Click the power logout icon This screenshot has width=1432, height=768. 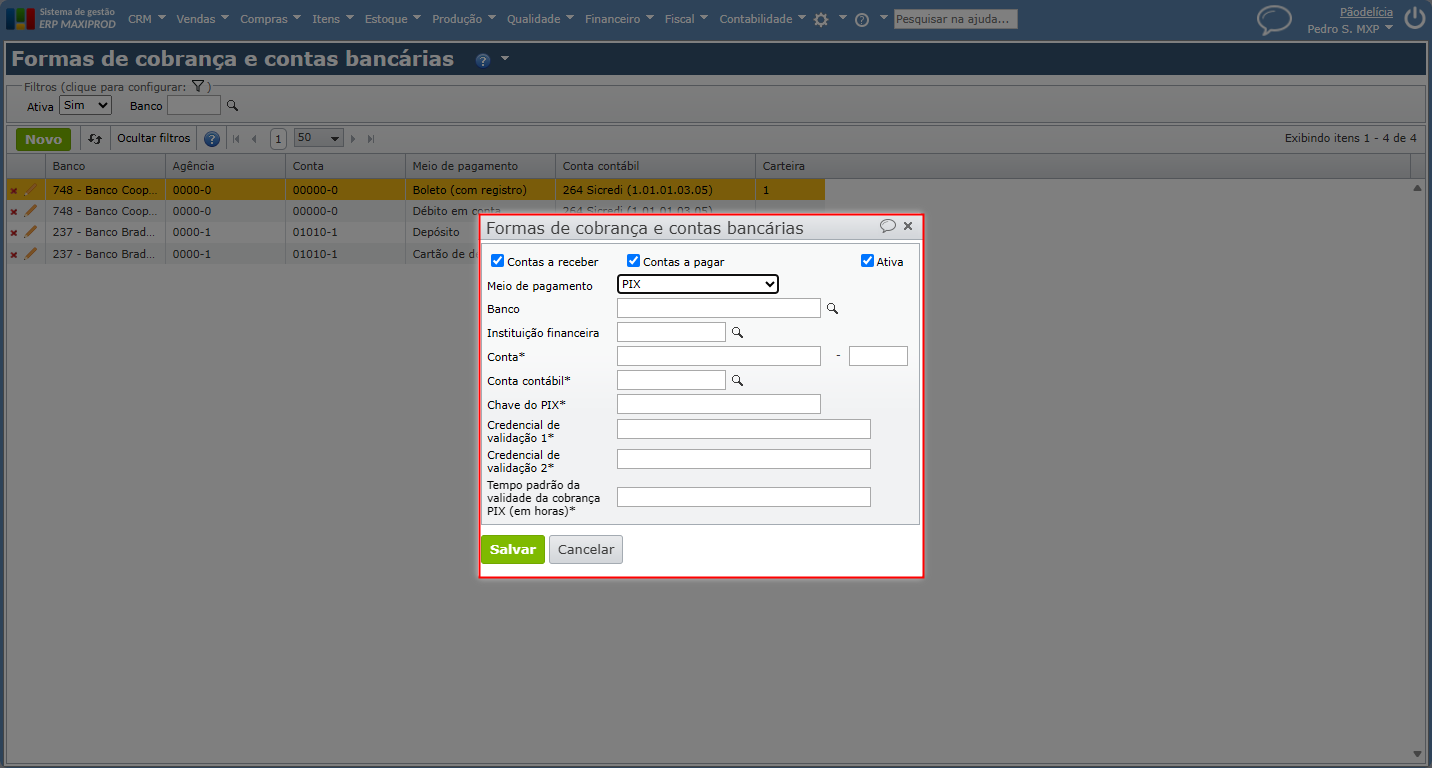point(1414,18)
